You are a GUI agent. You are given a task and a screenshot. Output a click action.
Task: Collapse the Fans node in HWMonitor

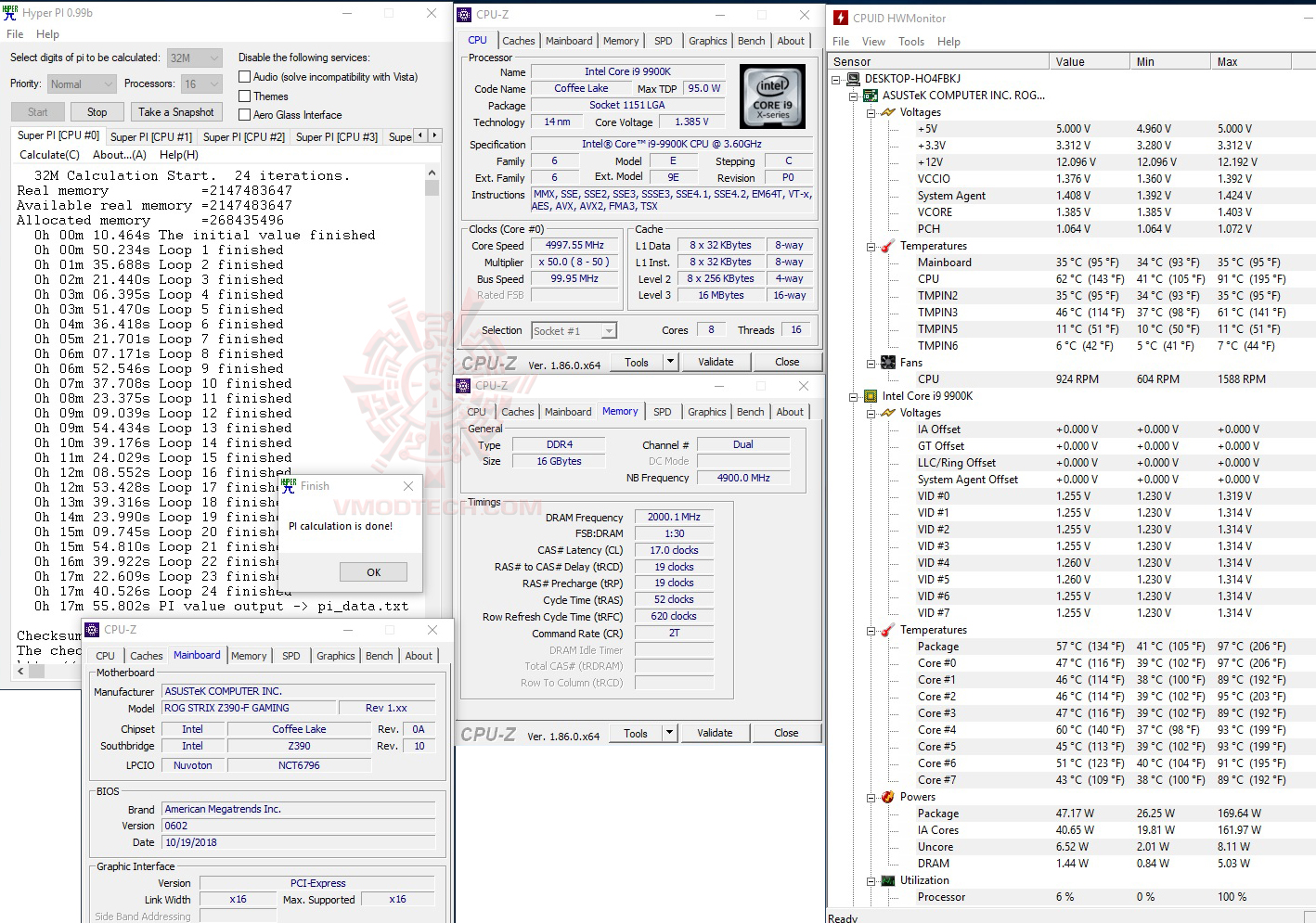pyautogui.click(x=871, y=363)
